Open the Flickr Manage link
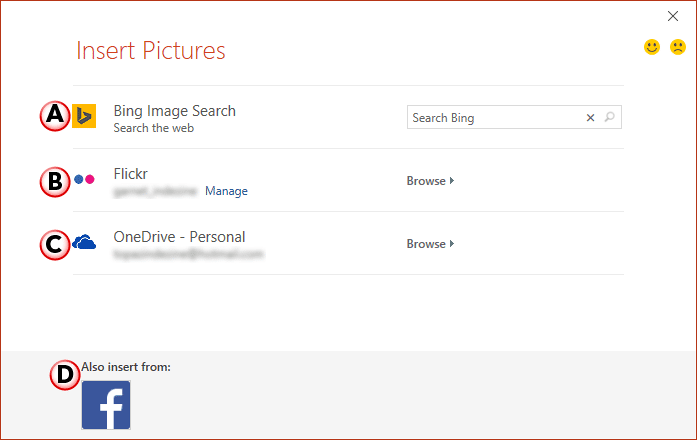This screenshot has width=697, height=440. (226, 191)
